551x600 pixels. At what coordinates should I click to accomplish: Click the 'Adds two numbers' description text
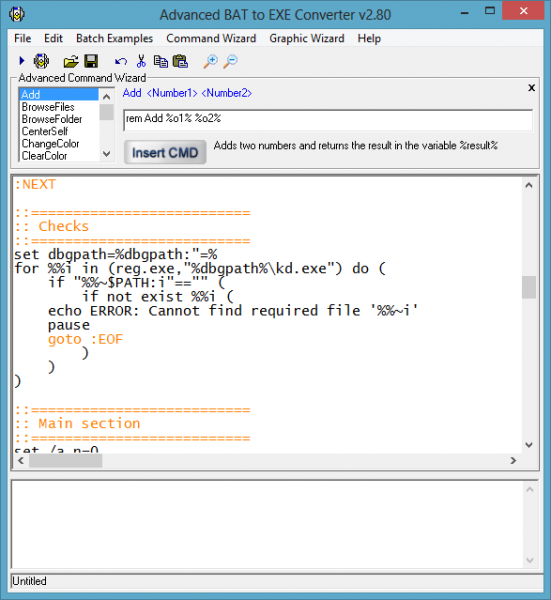(356, 145)
